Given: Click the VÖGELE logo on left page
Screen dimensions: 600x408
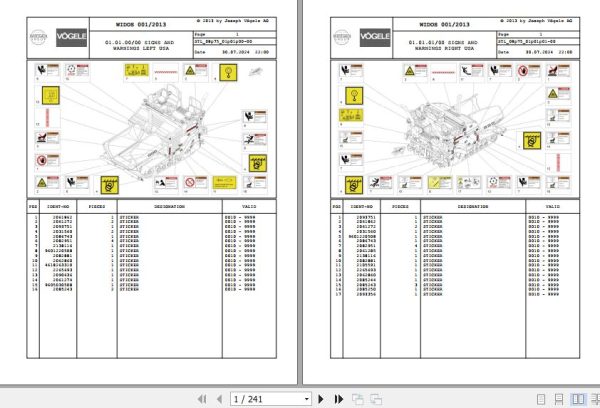Looking at the screenshot, I should (72, 38).
